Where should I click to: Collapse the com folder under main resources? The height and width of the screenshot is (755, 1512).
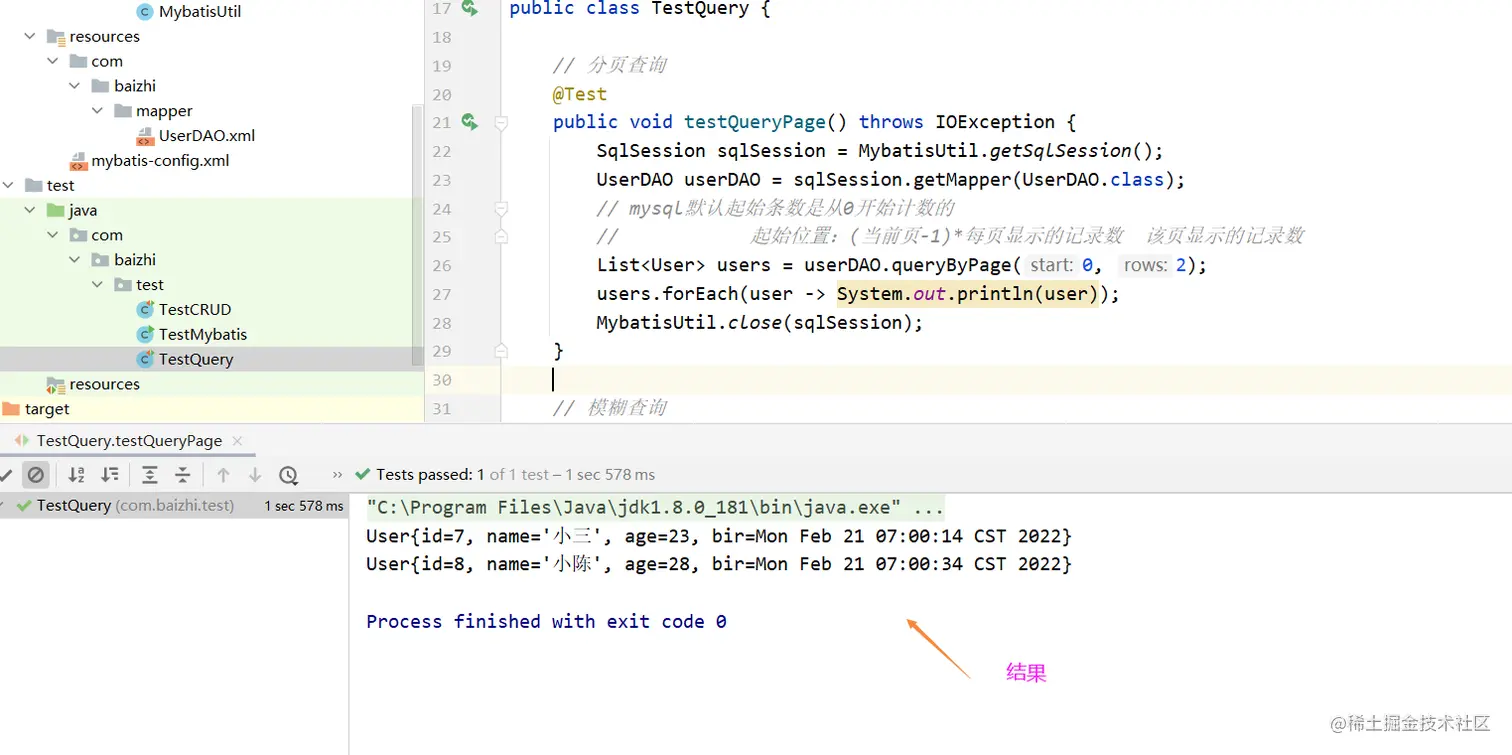[x=53, y=61]
